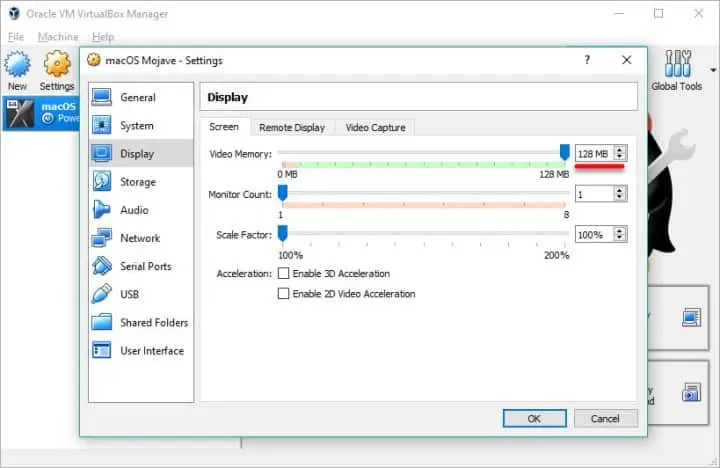
Task: Select the User Interface category icon
Action: 101,350
